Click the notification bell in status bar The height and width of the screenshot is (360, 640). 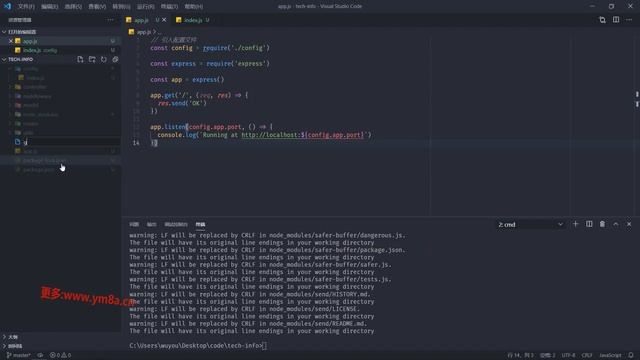(x=631, y=355)
